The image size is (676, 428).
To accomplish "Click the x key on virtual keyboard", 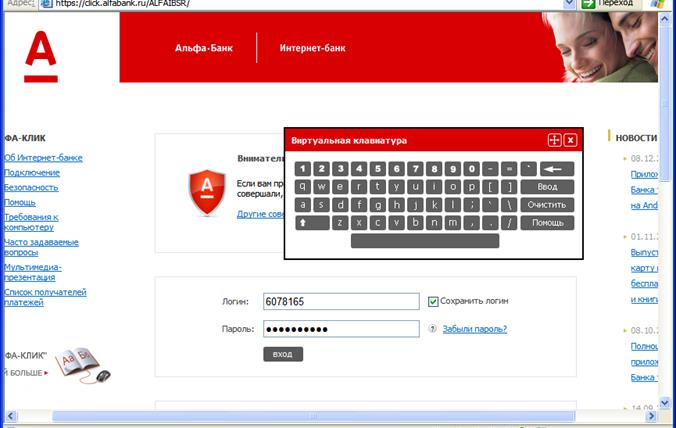I will coord(359,223).
